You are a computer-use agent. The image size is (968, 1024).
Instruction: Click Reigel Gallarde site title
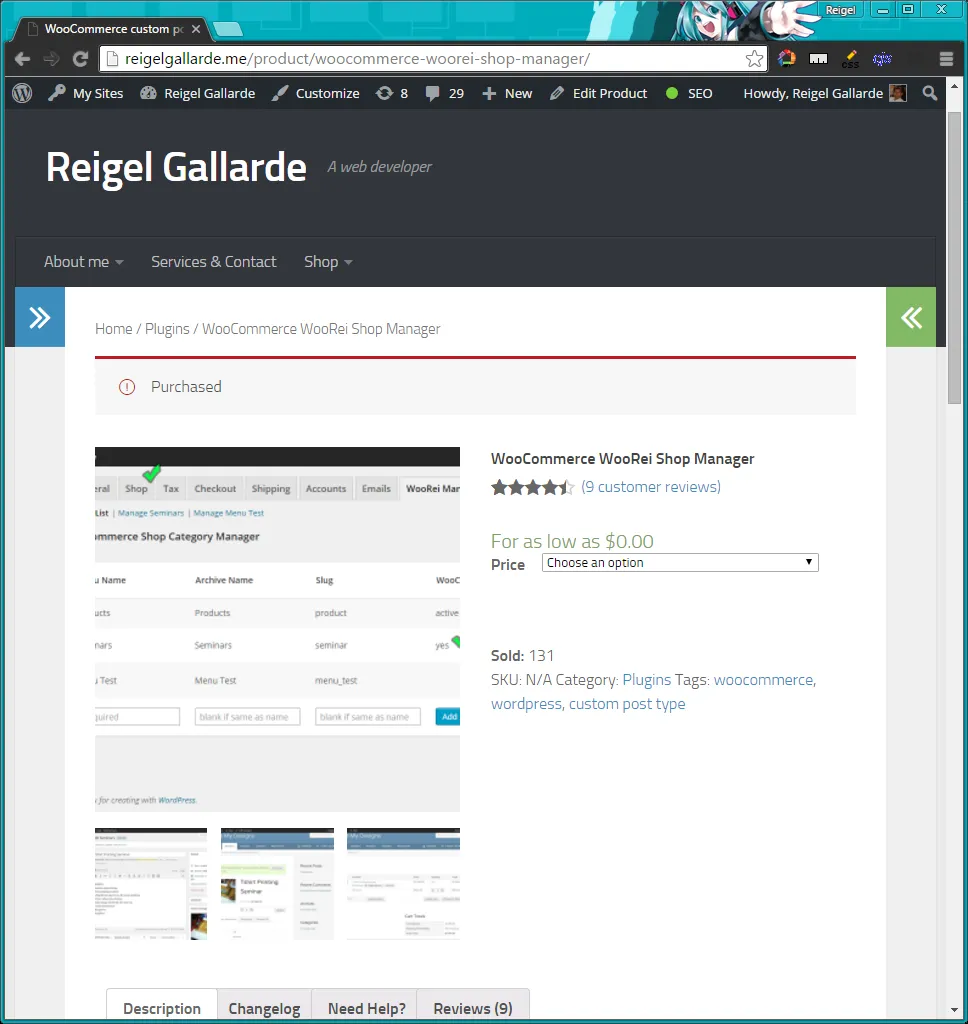click(176, 167)
